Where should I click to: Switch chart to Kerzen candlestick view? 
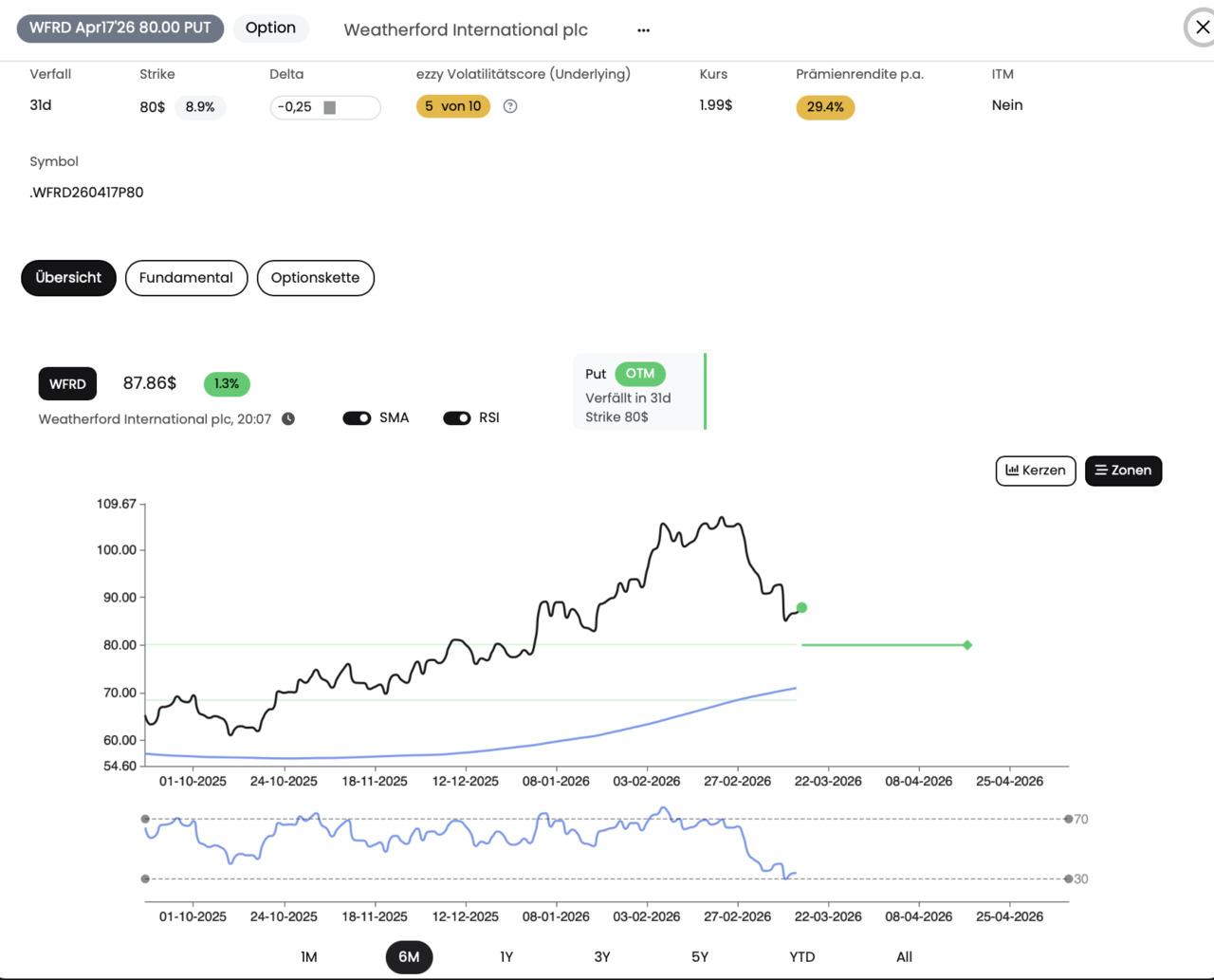[1035, 471]
